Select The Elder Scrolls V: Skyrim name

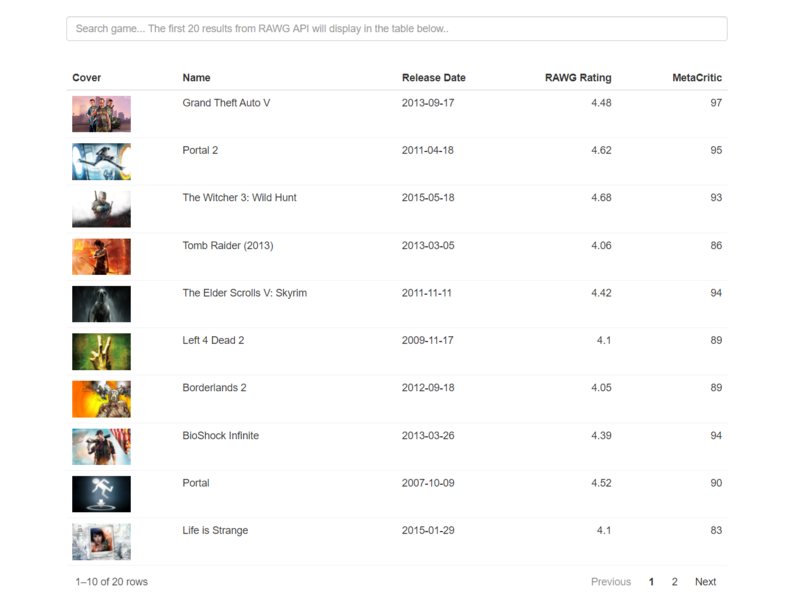coord(245,293)
